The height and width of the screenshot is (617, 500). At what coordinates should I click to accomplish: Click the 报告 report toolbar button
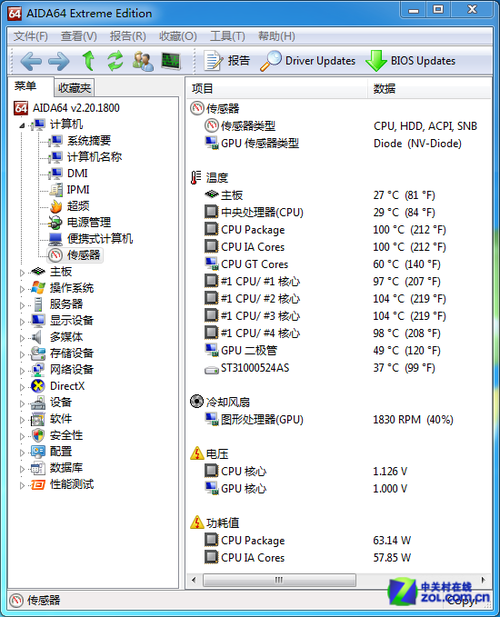point(227,61)
